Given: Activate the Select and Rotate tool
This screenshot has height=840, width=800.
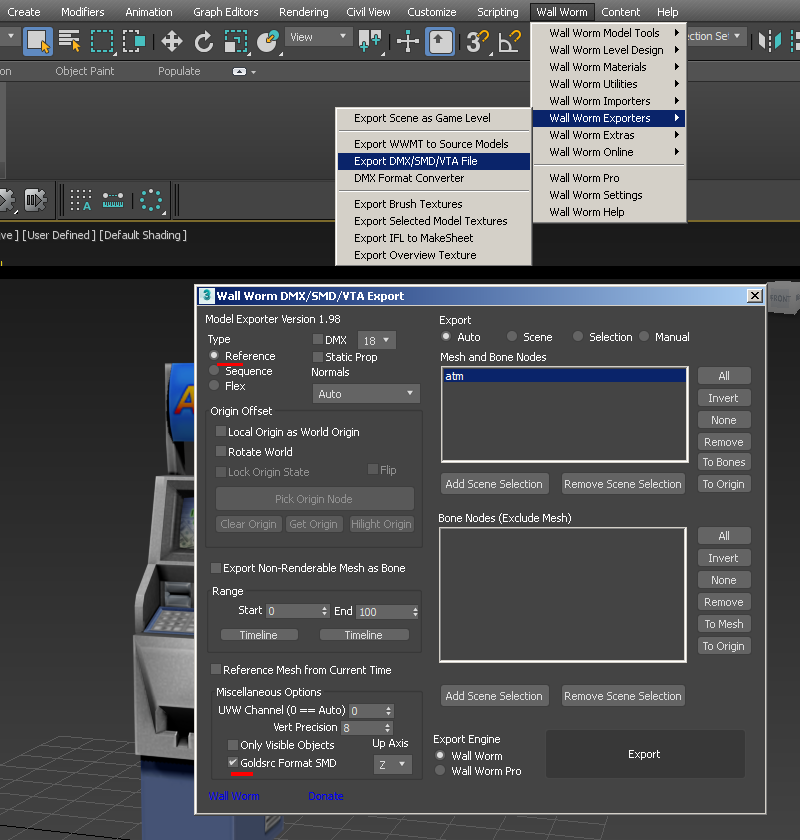Looking at the screenshot, I should 204,41.
